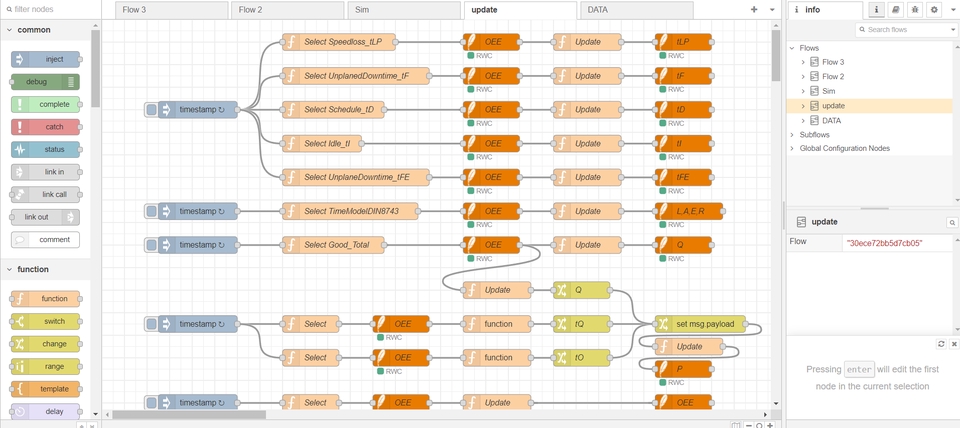
Task: Select the Select Schedule_tD function node
Action: [333, 110]
